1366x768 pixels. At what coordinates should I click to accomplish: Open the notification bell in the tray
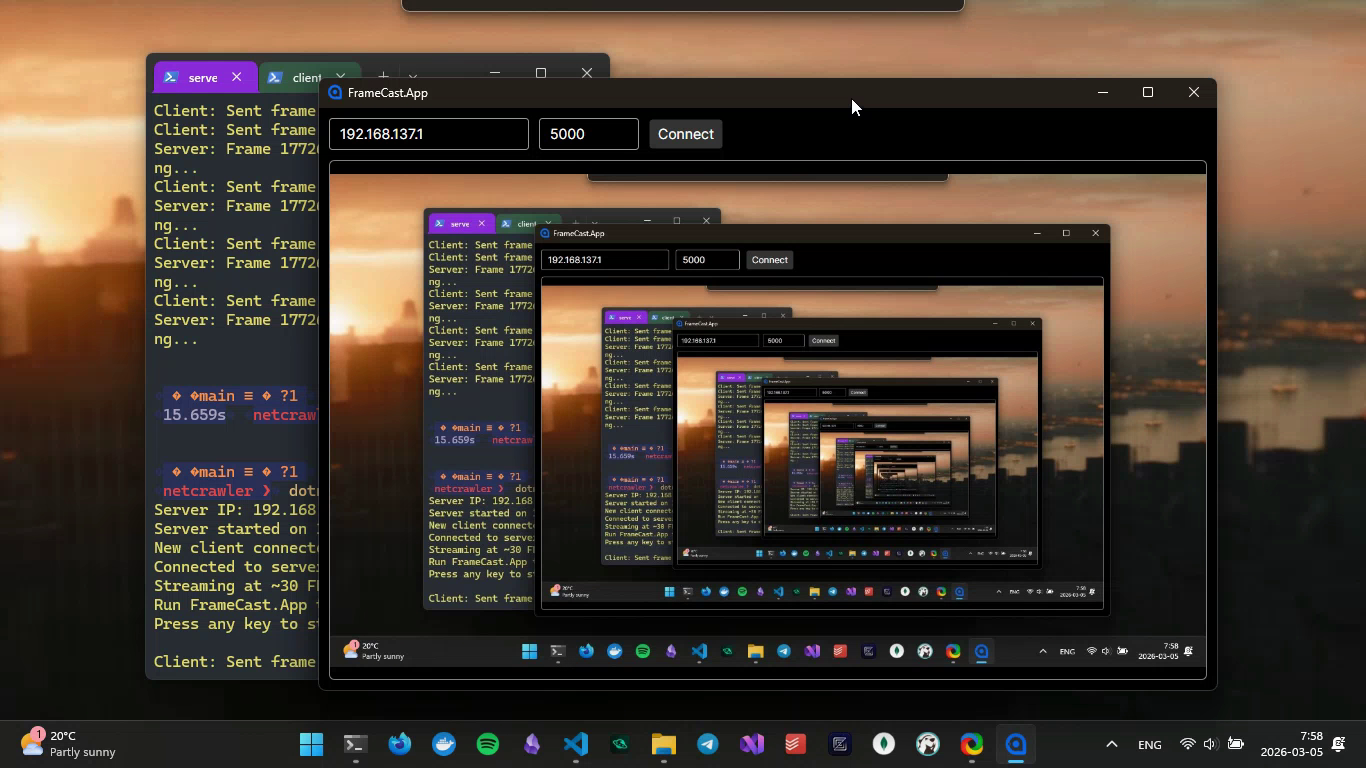tap(1338, 744)
